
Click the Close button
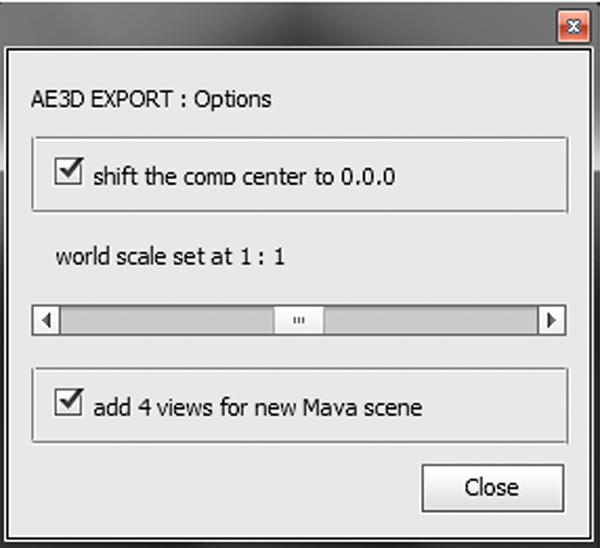pos(493,488)
